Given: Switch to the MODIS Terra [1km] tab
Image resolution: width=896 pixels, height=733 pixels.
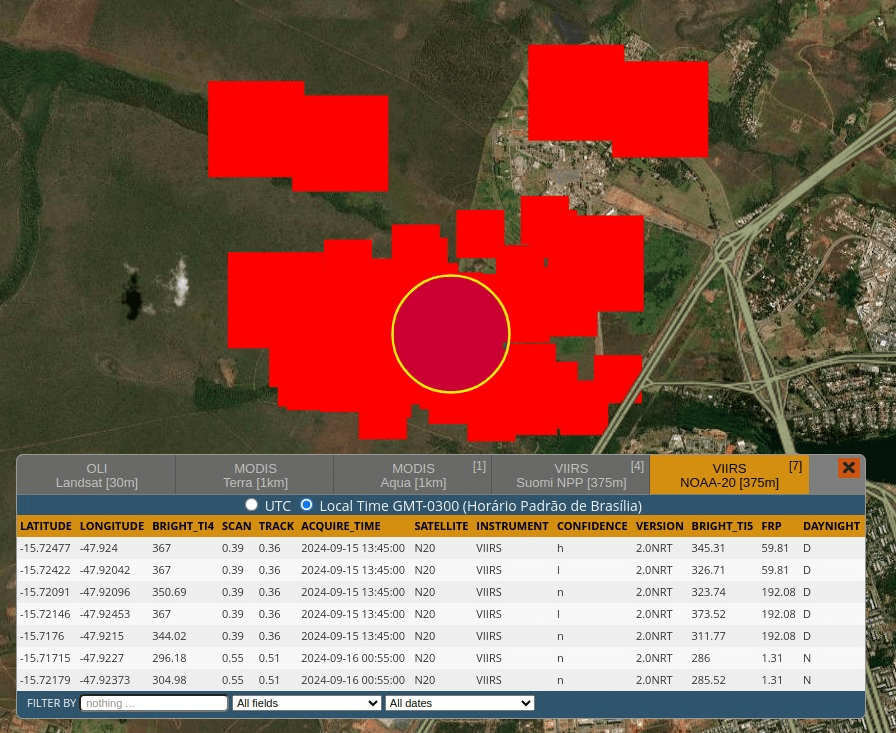Looking at the screenshot, I should pos(255,475).
